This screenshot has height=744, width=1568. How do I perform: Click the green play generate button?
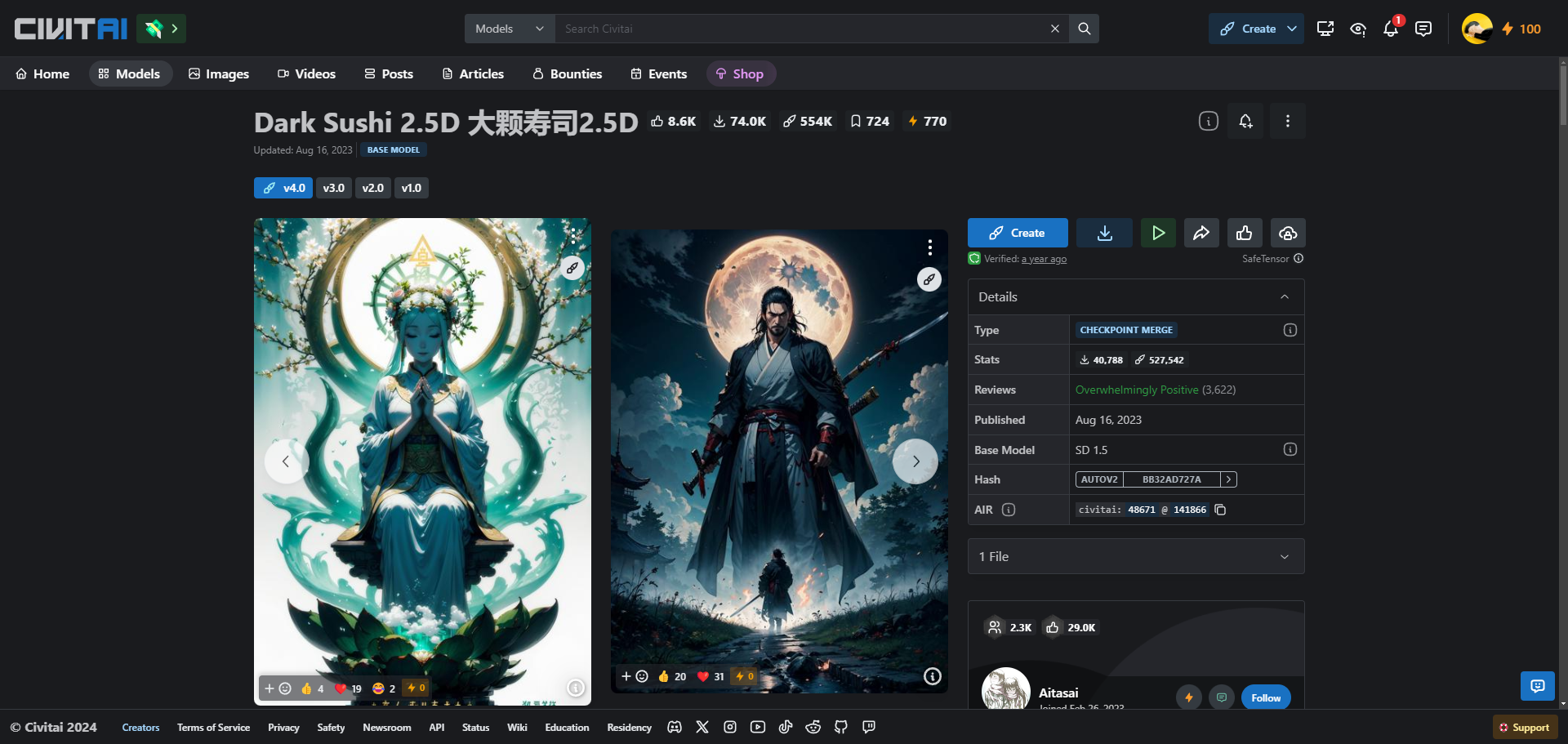tap(1158, 233)
